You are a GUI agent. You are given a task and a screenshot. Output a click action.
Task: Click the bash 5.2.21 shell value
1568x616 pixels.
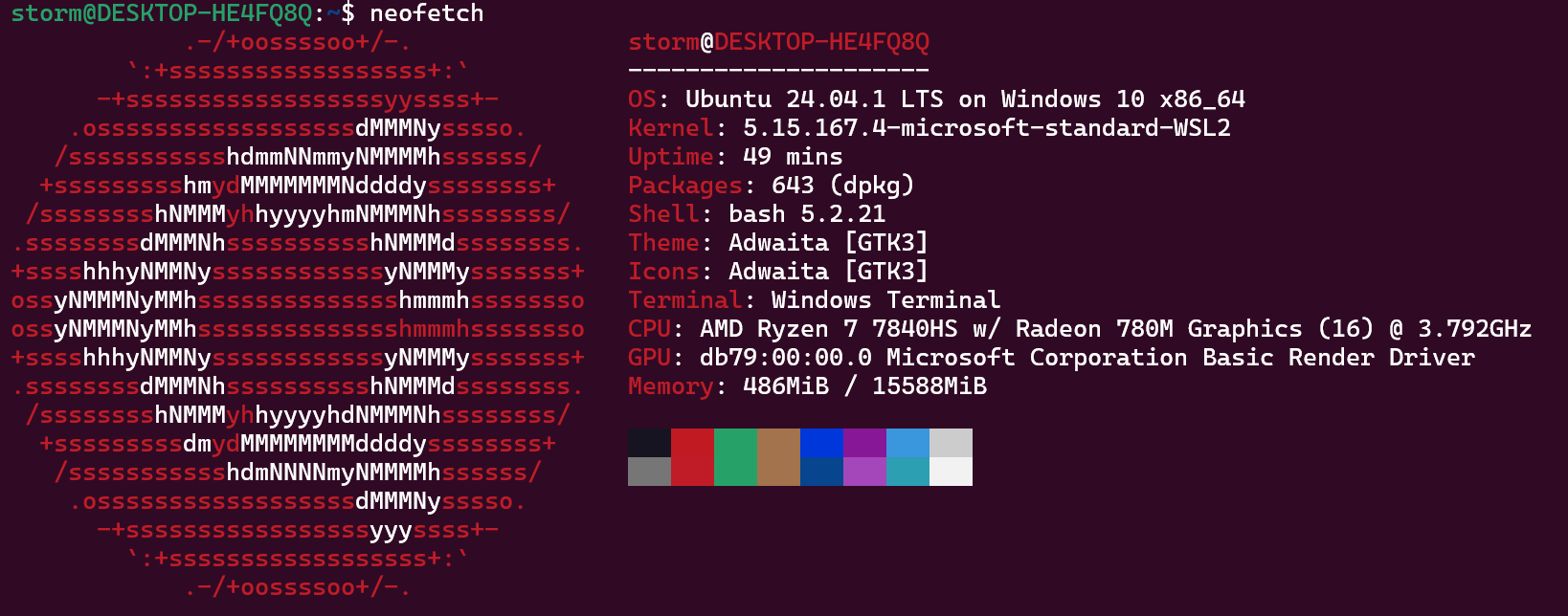coord(806,214)
